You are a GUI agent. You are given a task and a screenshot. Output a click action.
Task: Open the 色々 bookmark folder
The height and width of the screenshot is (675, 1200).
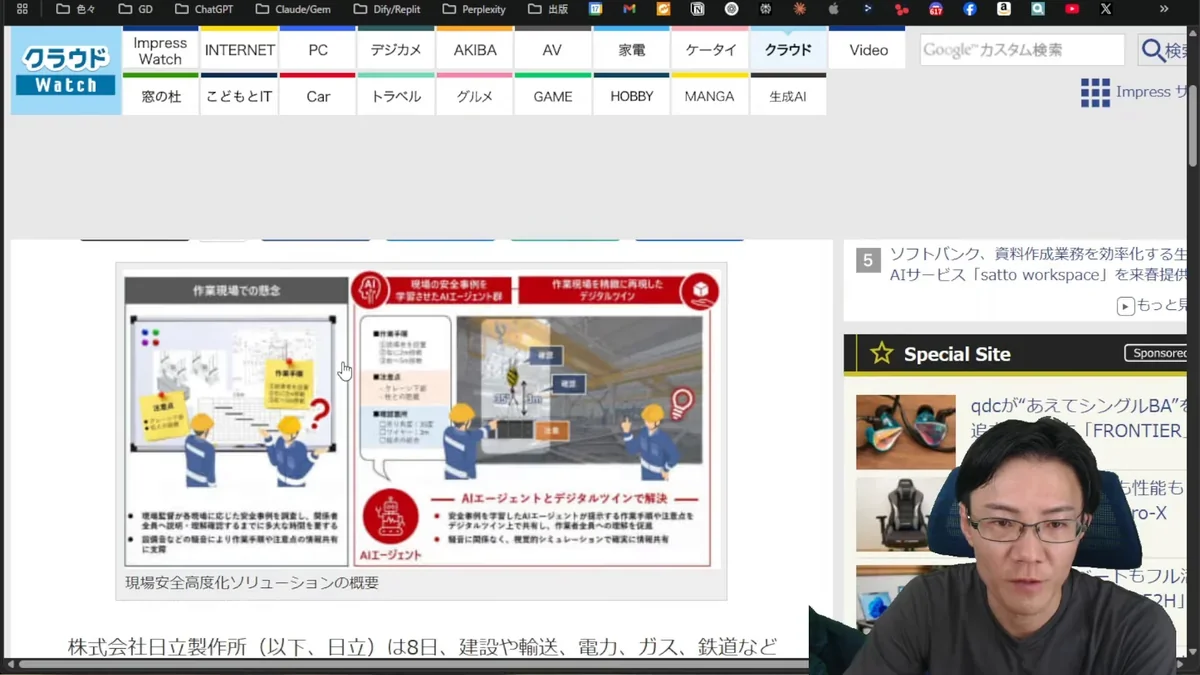point(76,9)
